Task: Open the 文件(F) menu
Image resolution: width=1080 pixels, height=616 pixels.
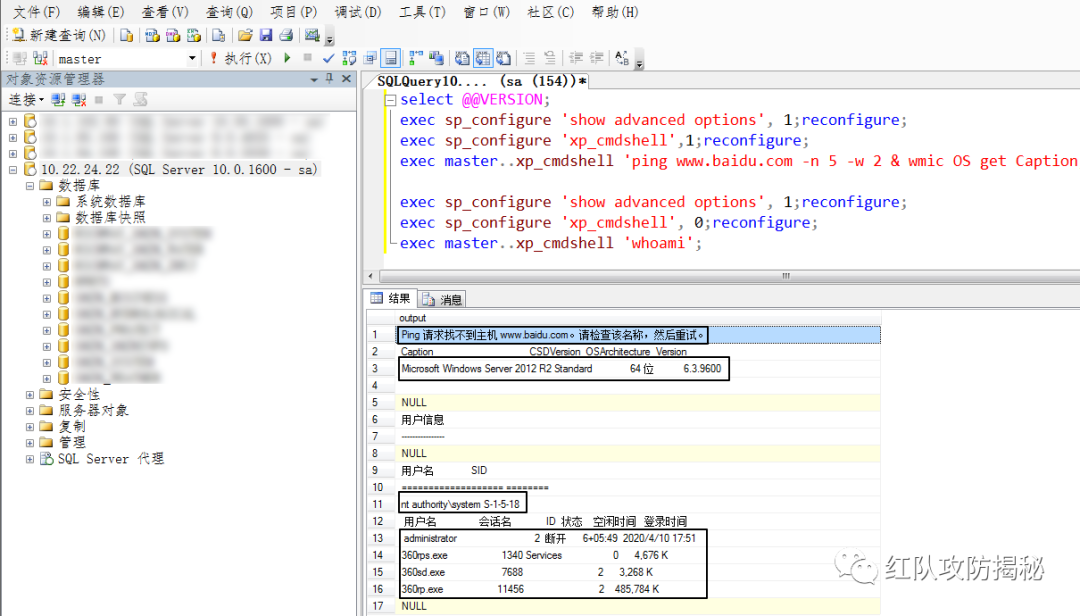Action: click(37, 12)
